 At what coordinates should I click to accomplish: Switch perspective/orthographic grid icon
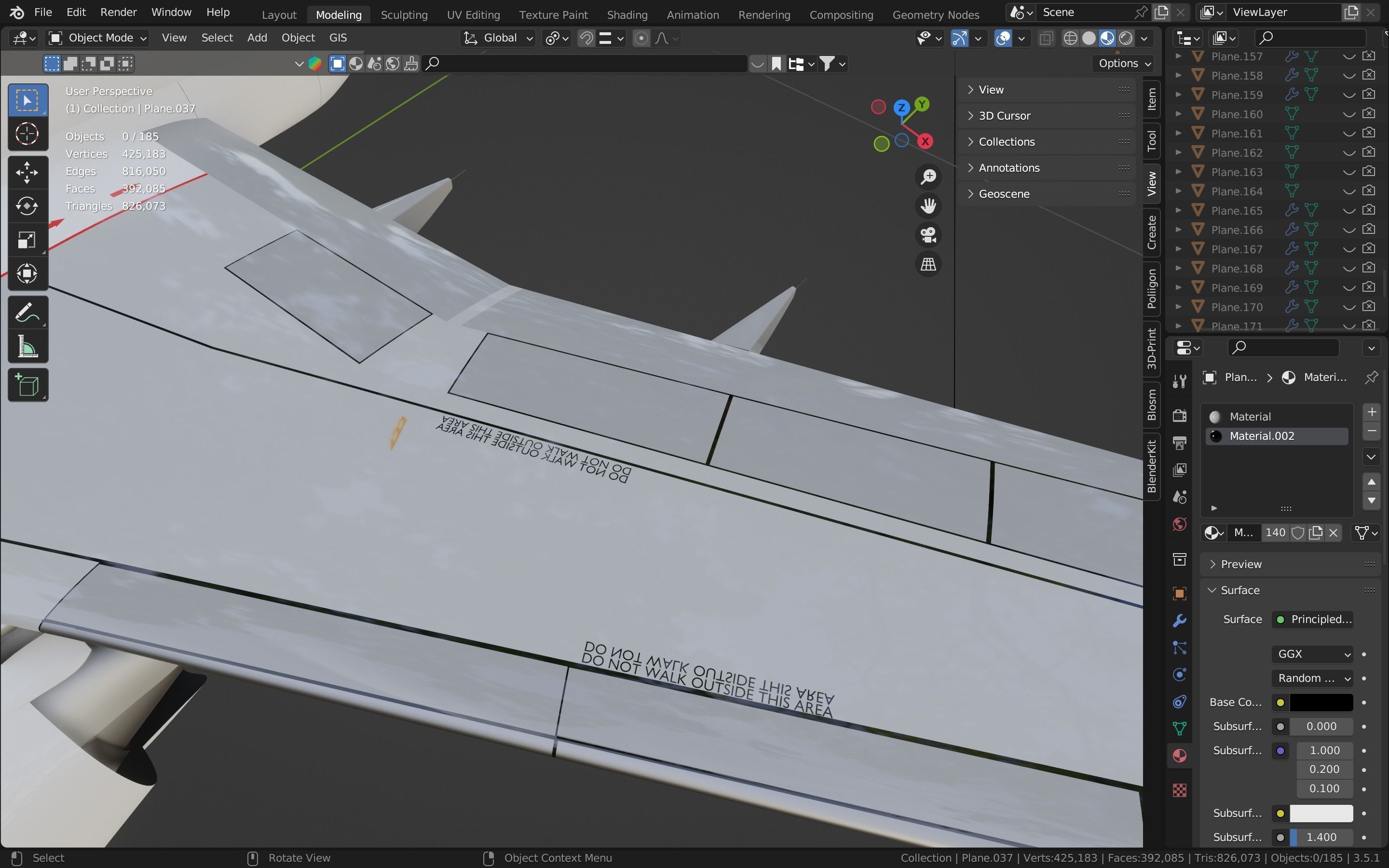coord(928,264)
